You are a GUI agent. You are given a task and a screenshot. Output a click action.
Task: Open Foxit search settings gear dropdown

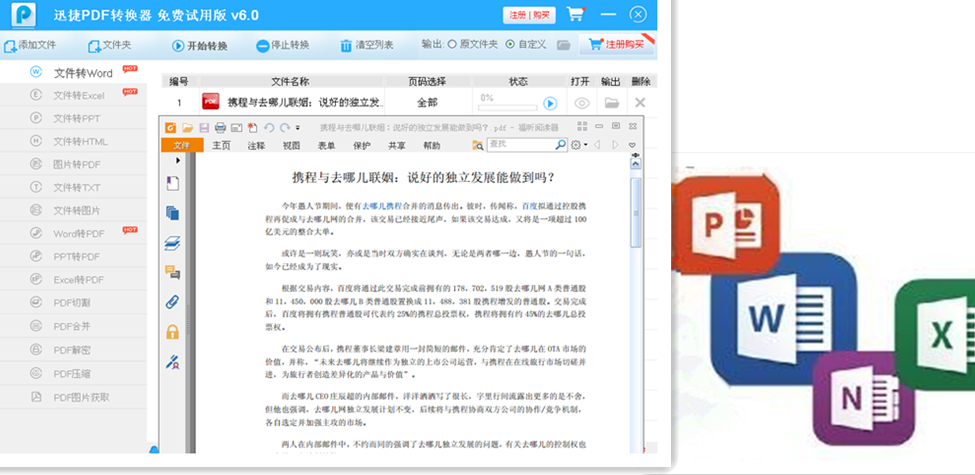click(x=578, y=145)
